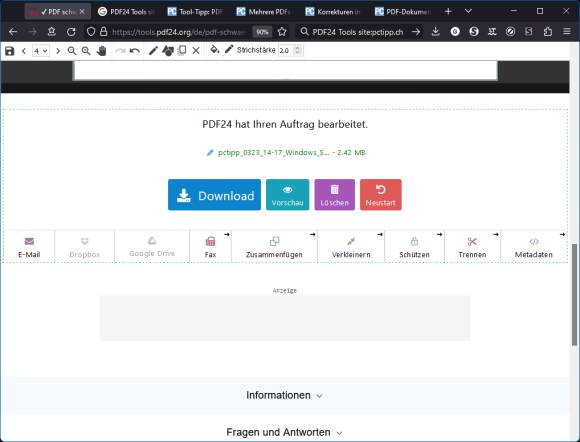580x442 pixels.
Task: Select the fill color bucket icon
Action: coord(215,50)
